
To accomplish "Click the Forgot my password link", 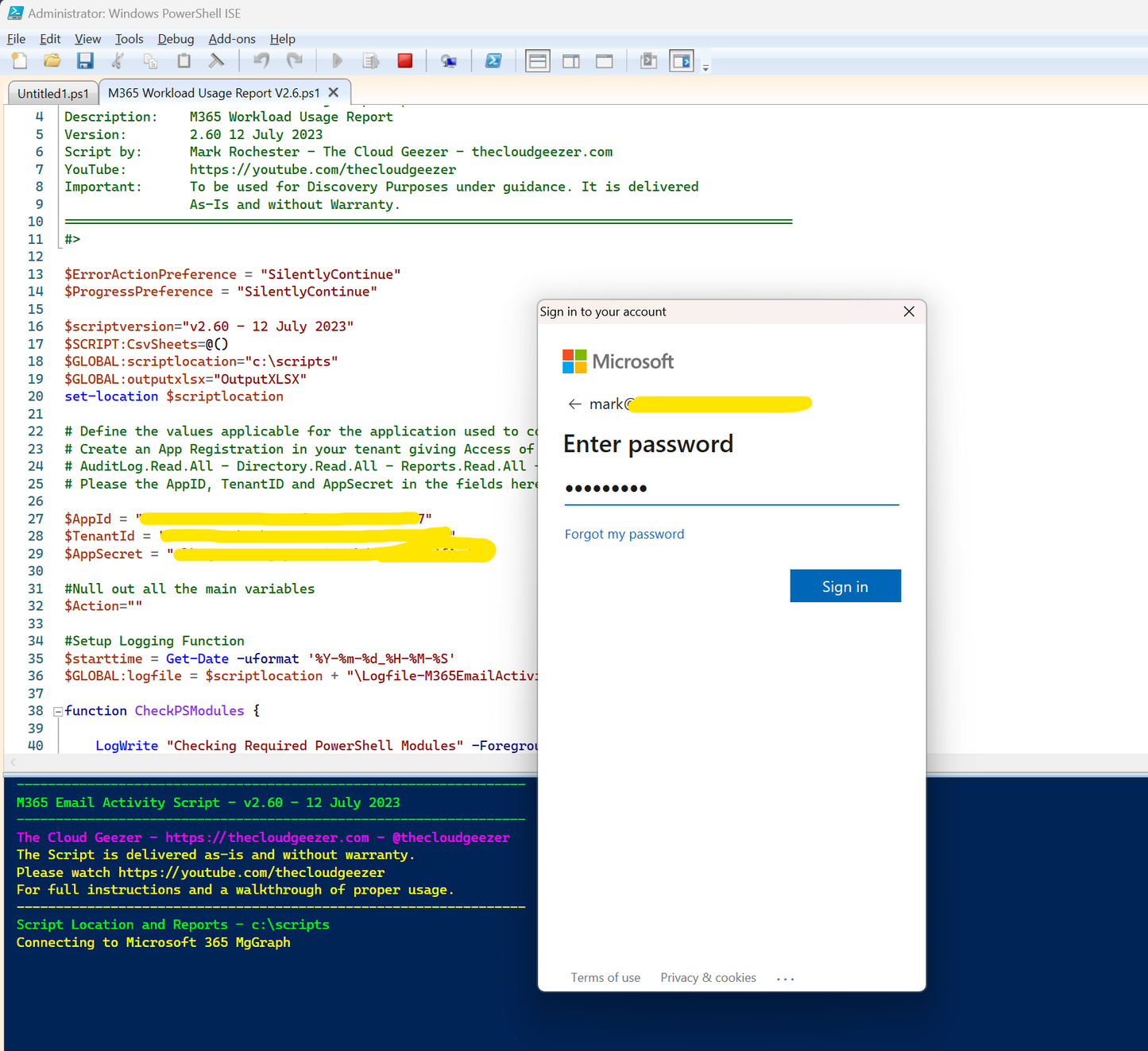I will [x=624, y=534].
